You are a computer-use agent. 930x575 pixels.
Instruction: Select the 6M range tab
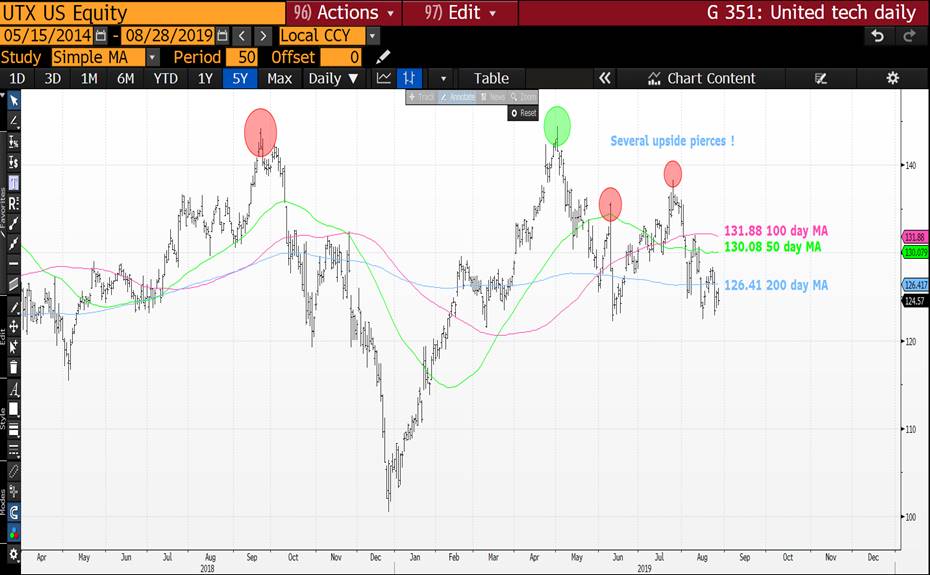(x=125, y=78)
